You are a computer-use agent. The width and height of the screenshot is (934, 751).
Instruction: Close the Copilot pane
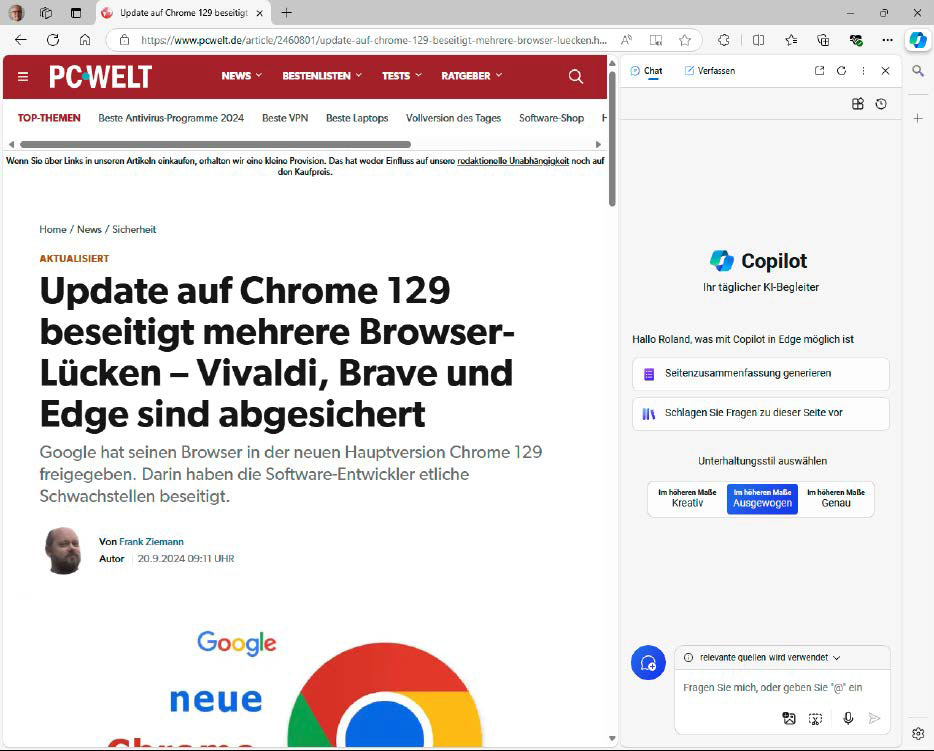(x=885, y=70)
